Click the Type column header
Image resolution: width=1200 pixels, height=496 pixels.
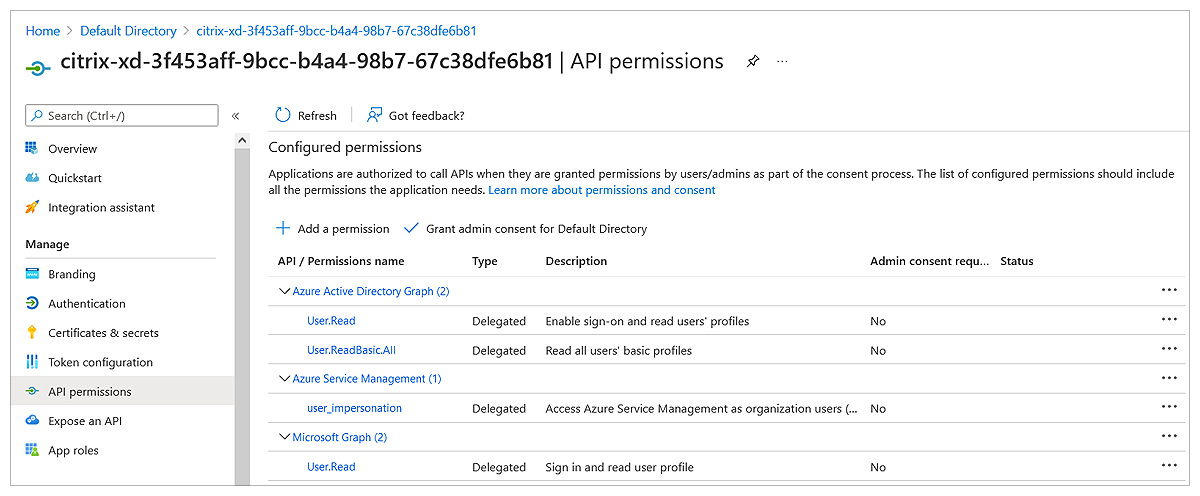pos(485,261)
